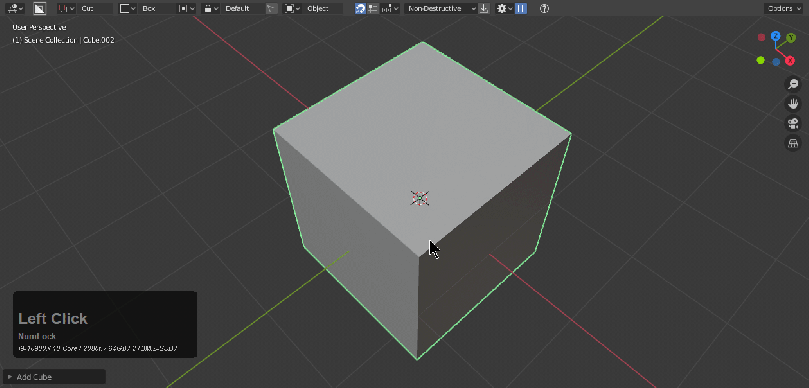Click the pan hand viewport icon
Screen dimensions: 809x388
tap(793, 103)
